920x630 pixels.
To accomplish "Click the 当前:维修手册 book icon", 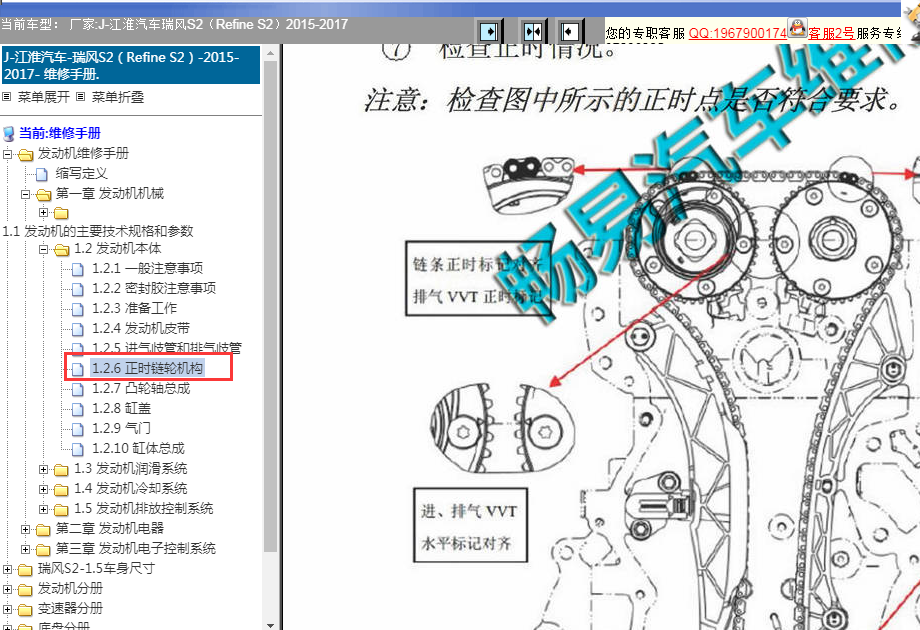I will (x=9, y=134).
